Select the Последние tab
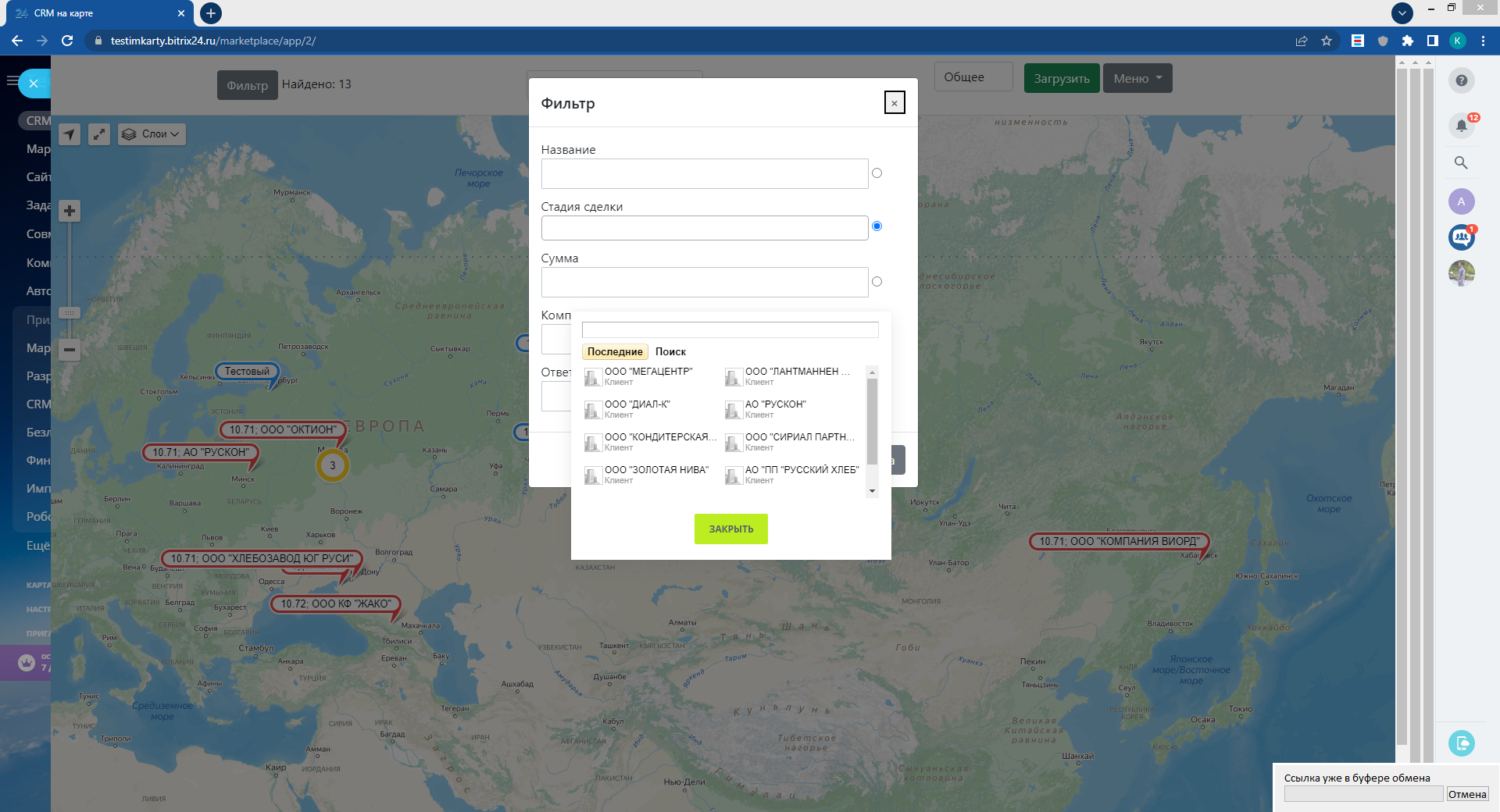Screen dimensions: 1500x812 [x=615, y=352]
